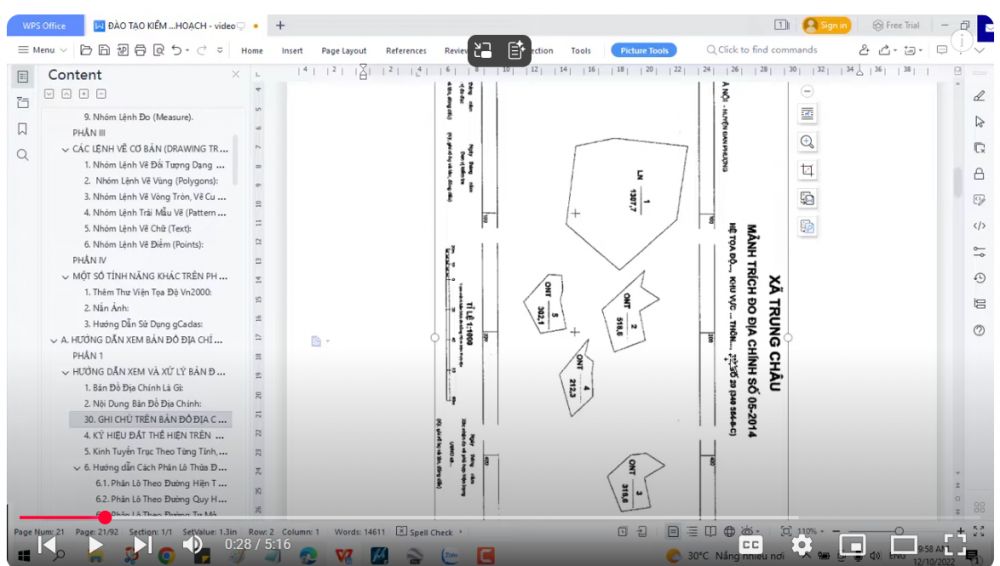Switch to the Page Layout tab
The width and height of the screenshot is (1000, 566).
pyautogui.click(x=343, y=50)
